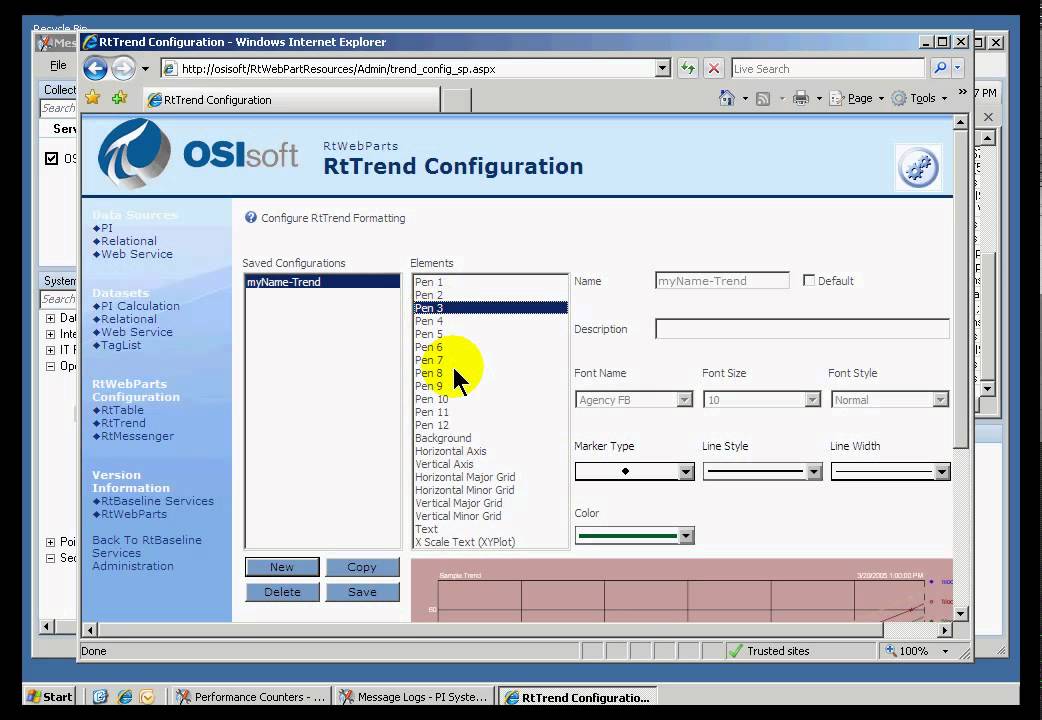Open the address bar history dropdown
This screenshot has height=720, width=1042.
click(663, 68)
